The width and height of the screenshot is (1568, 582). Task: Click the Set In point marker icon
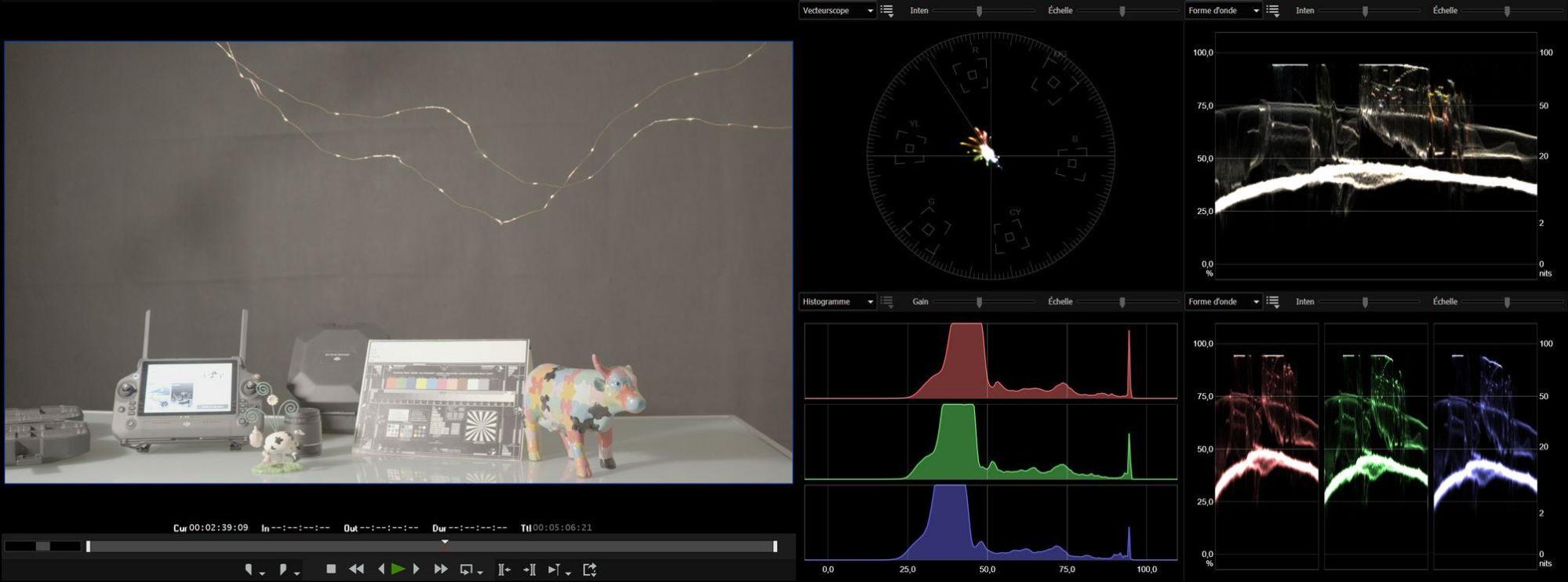(249, 569)
